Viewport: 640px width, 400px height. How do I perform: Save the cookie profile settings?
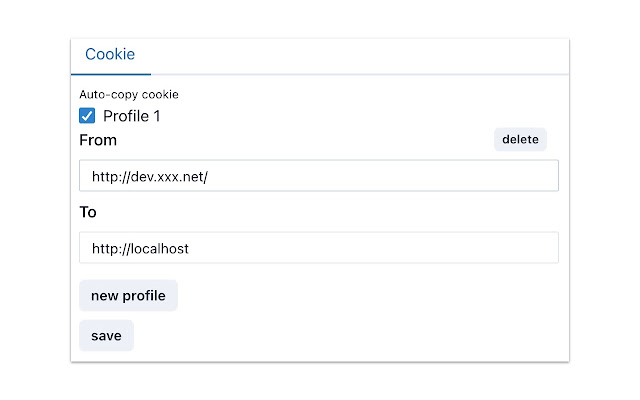(x=106, y=336)
